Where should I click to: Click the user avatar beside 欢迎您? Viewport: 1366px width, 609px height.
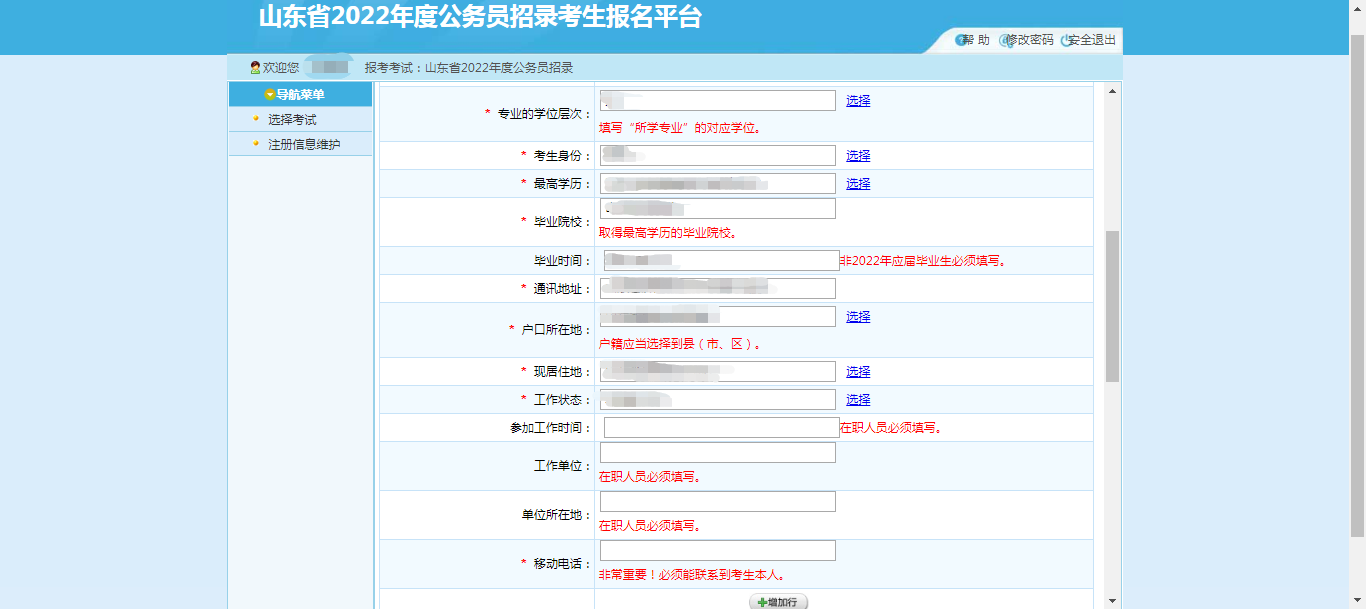pyautogui.click(x=253, y=68)
